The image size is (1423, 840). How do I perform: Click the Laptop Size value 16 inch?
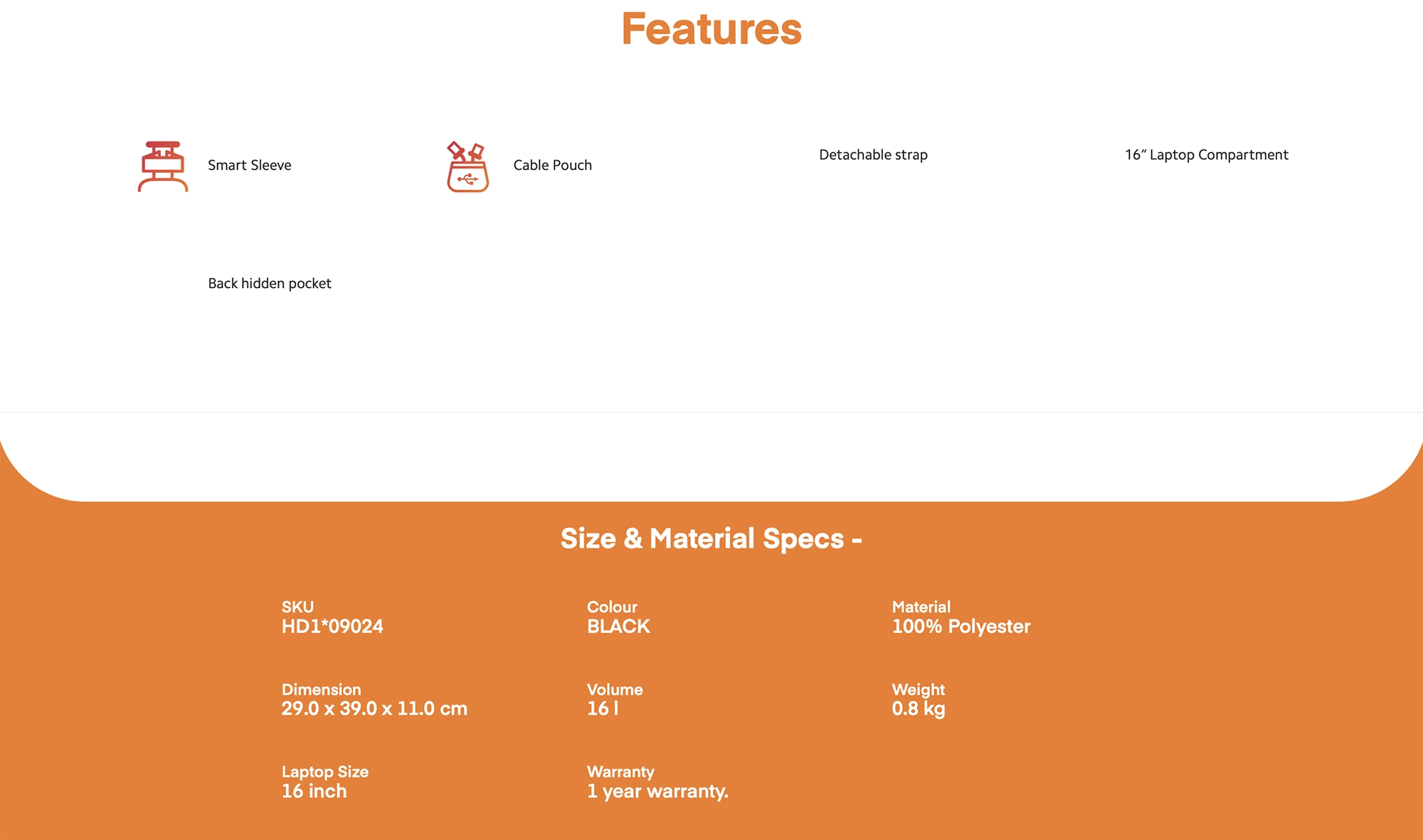(x=314, y=792)
